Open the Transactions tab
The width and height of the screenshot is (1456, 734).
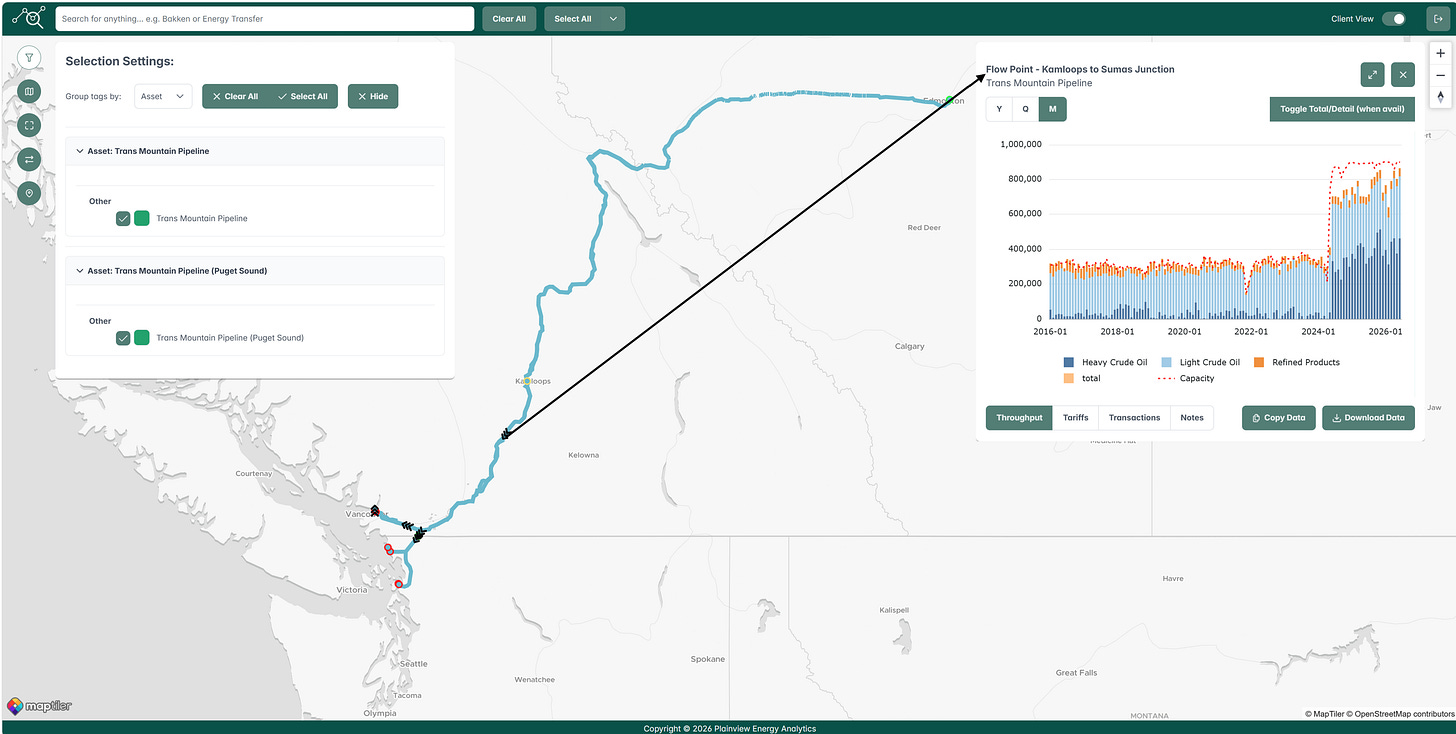click(x=1134, y=418)
